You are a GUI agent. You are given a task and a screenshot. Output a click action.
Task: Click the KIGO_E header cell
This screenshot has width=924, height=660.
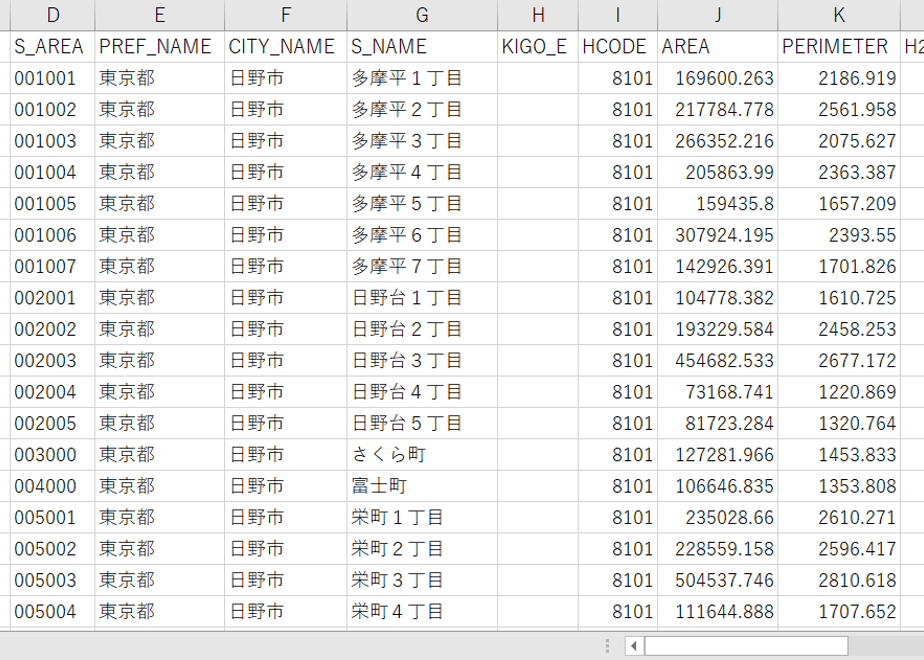click(x=538, y=47)
